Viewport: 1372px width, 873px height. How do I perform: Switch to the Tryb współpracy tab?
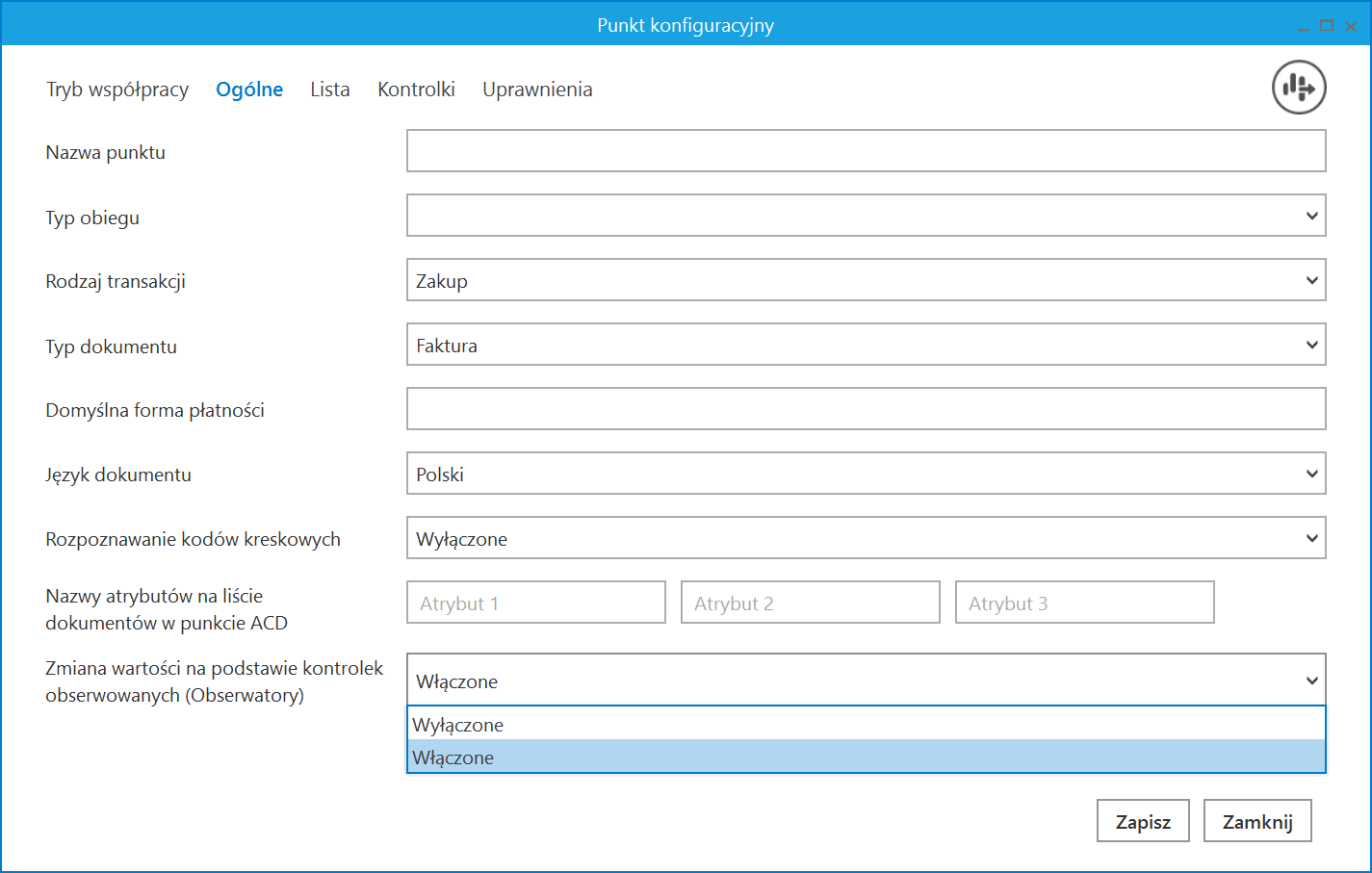[x=117, y=90]
